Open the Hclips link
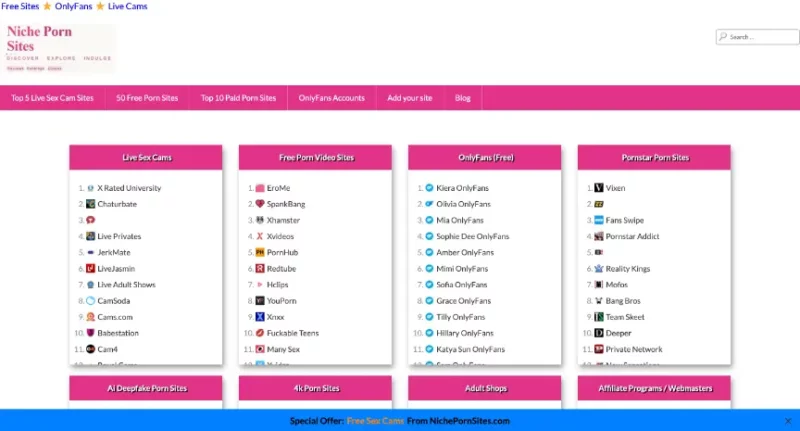Image resolution: width=800 pixels, height=431 pixels. click(x=278, y=285)
